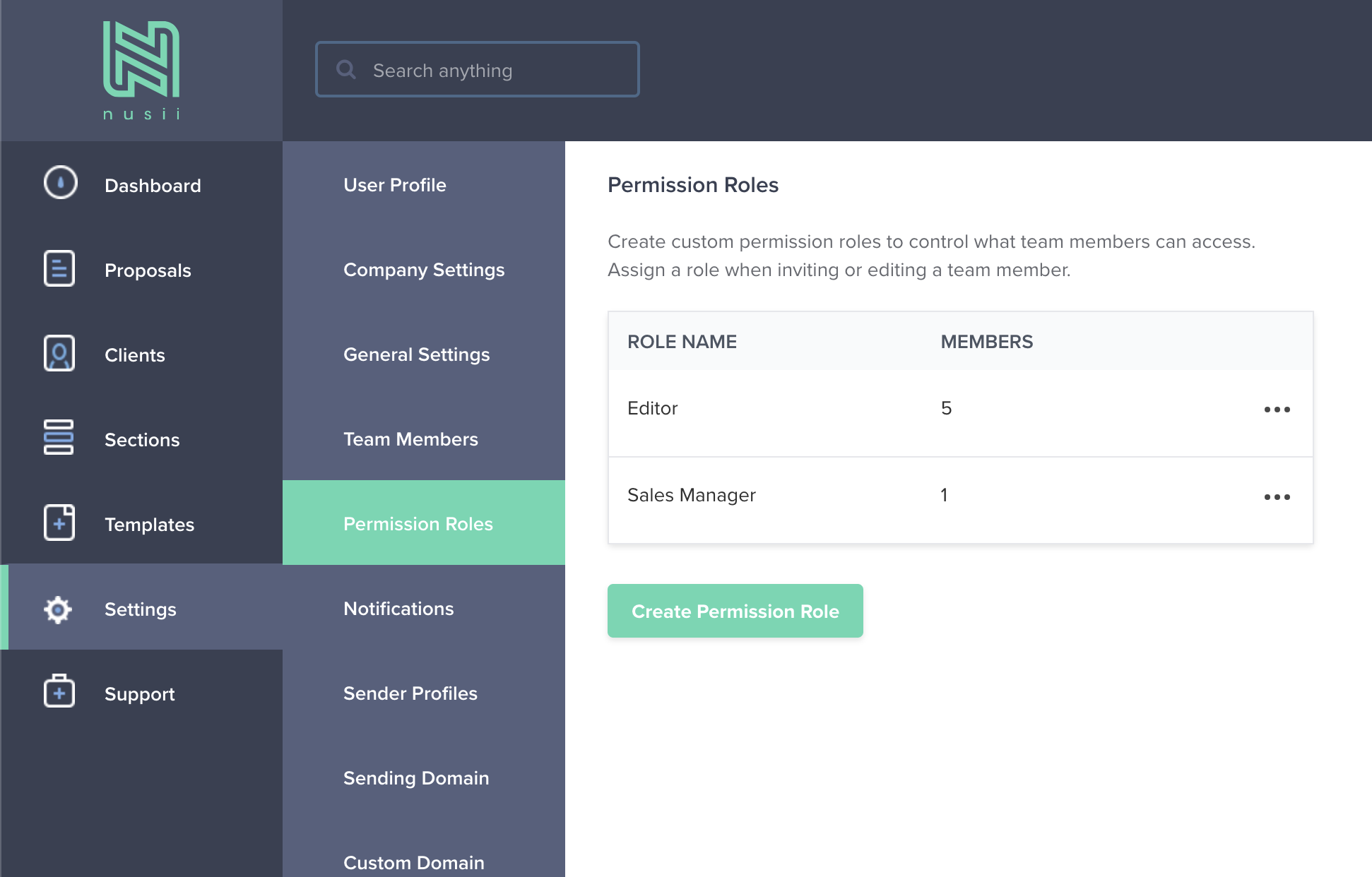This screenshot has height=877, width=1372.
Task: Open Templates via its document icon
Action: pyautogui.click(x=59, y=523)
